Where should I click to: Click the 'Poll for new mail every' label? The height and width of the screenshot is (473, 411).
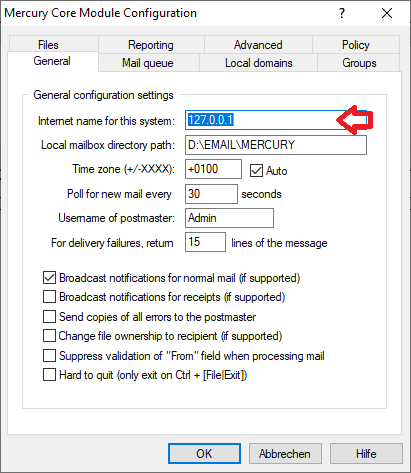[x=119, y=194]
